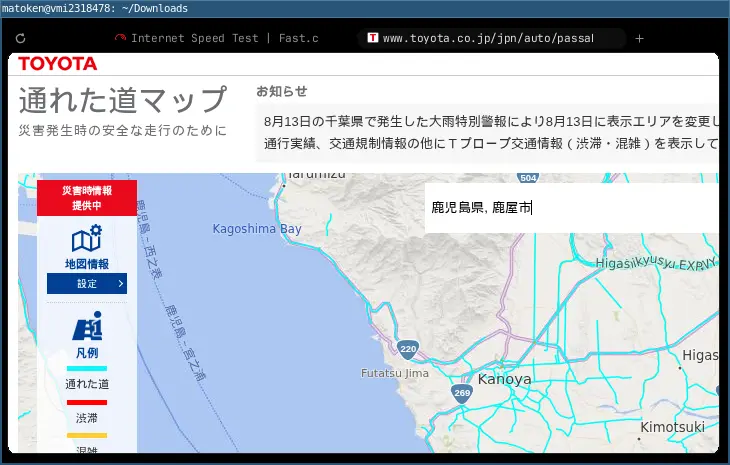Viewport: 730px width, 465px height.
Task: Click the Fast.com speedometer favicon
Action: 120,38
